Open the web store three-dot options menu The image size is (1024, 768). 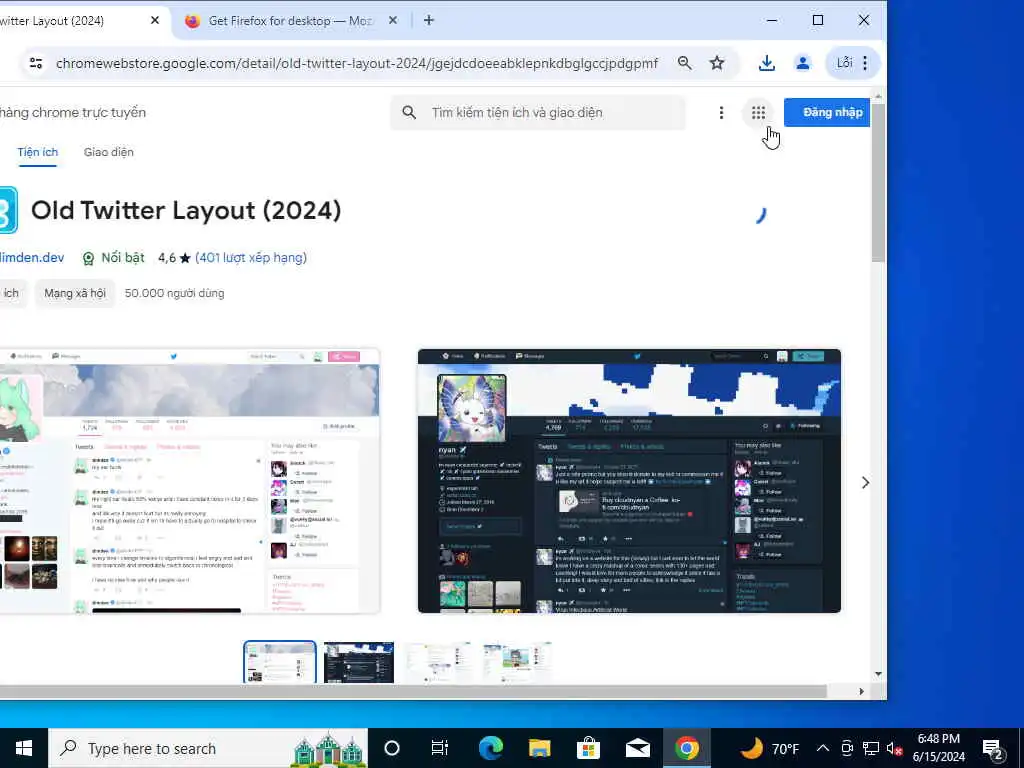pos(721,113)
